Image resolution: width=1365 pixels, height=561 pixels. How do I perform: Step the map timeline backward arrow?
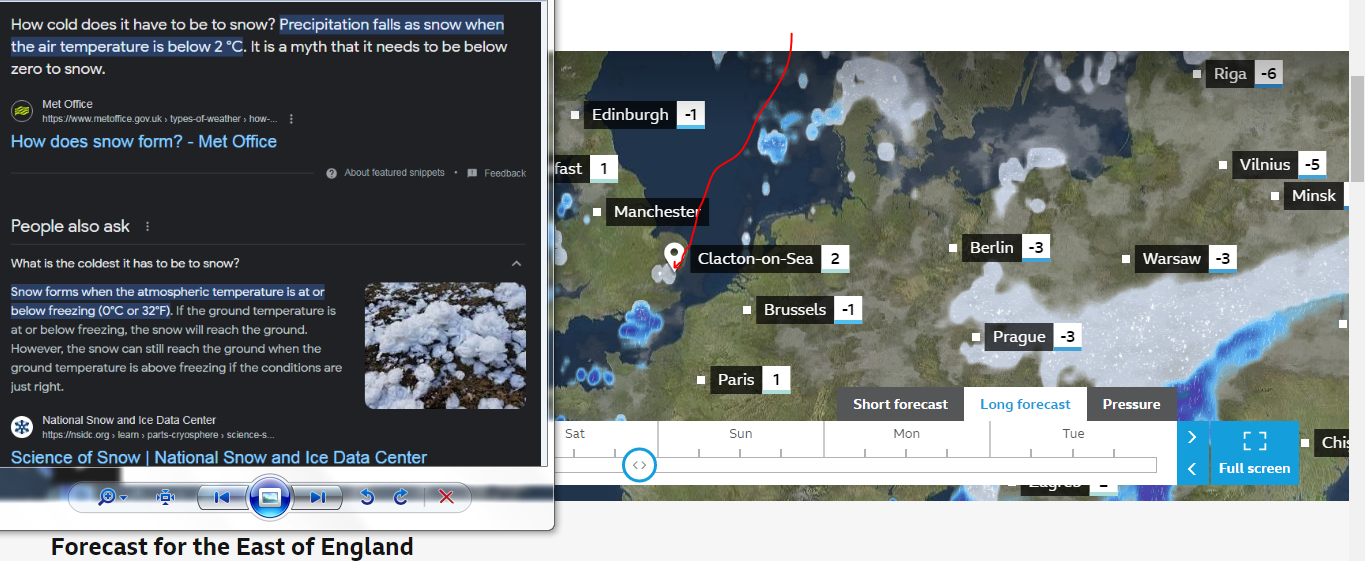pyautogui.click(x=1192, y=469)
